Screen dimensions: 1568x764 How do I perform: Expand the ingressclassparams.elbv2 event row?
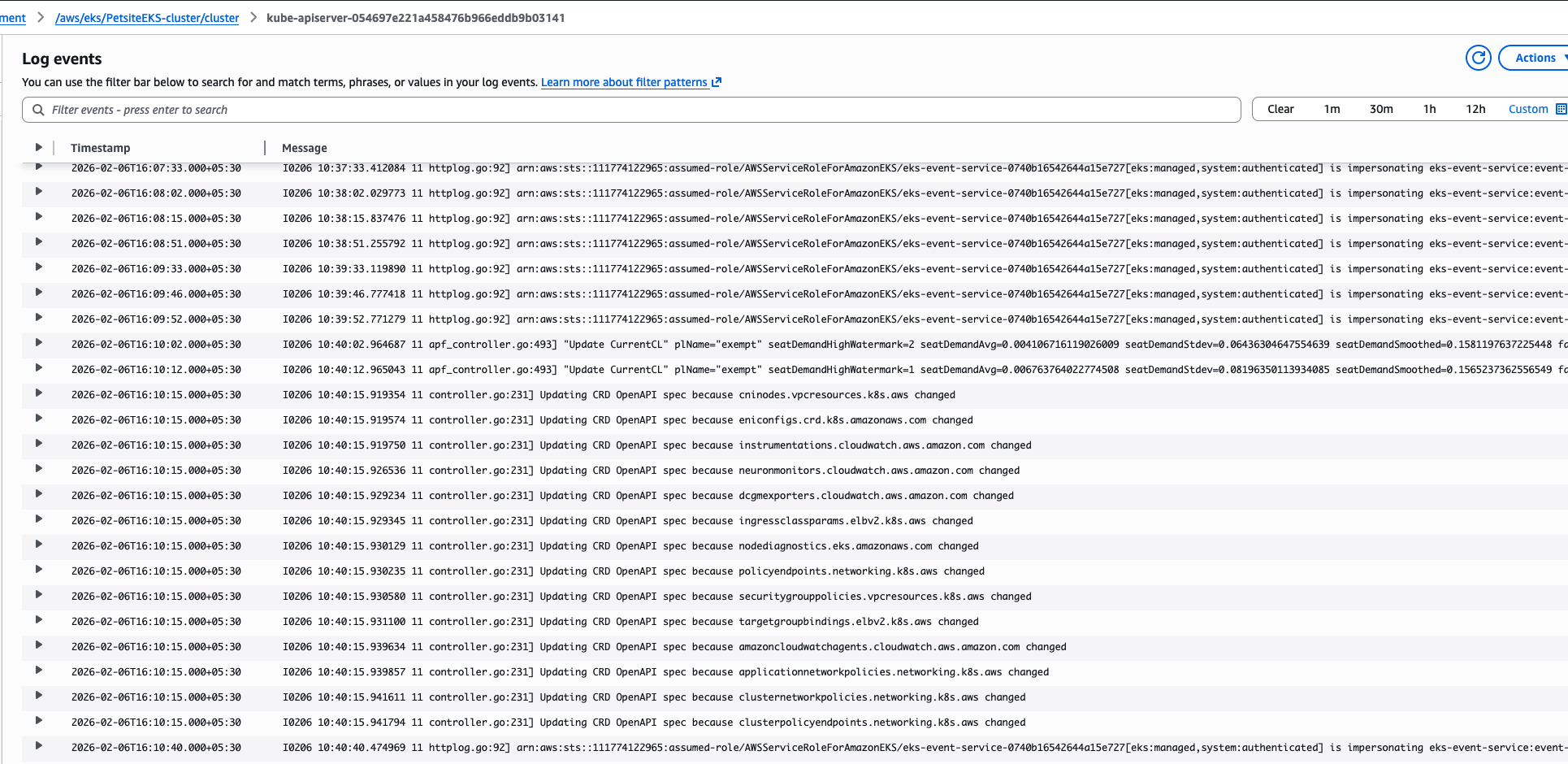click(x=38, y=519)
